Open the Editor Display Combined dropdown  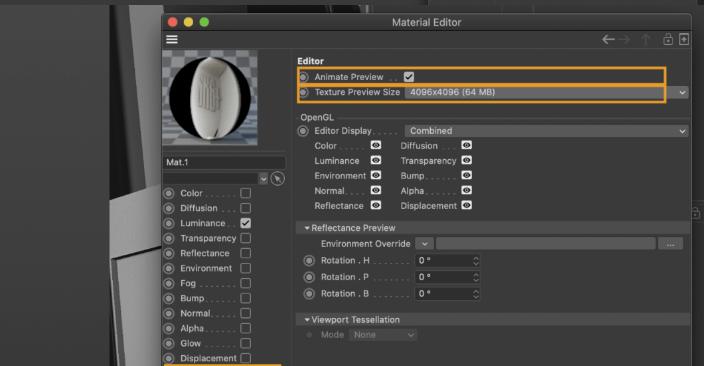(x=546, y=131)
